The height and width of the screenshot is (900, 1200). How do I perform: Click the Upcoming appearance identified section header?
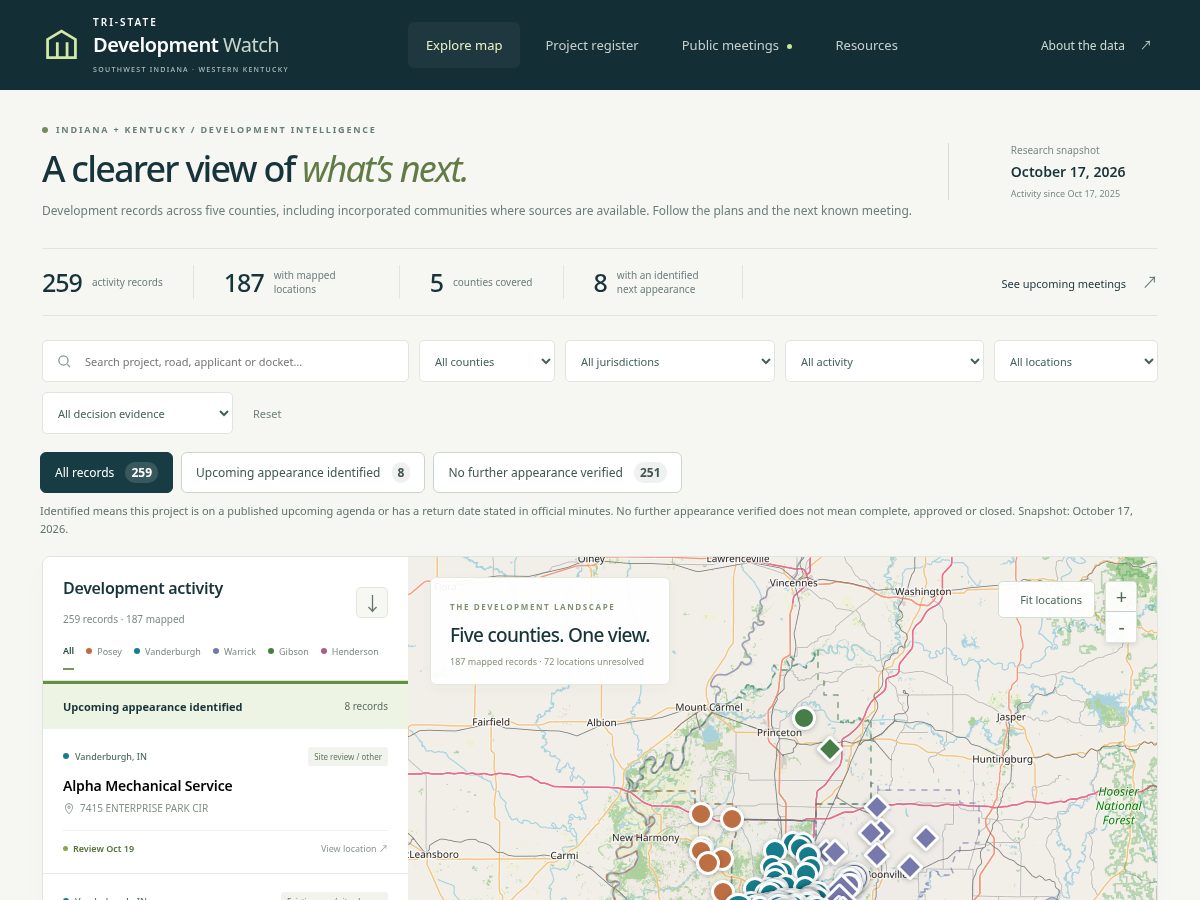click(x=225, y=706)
